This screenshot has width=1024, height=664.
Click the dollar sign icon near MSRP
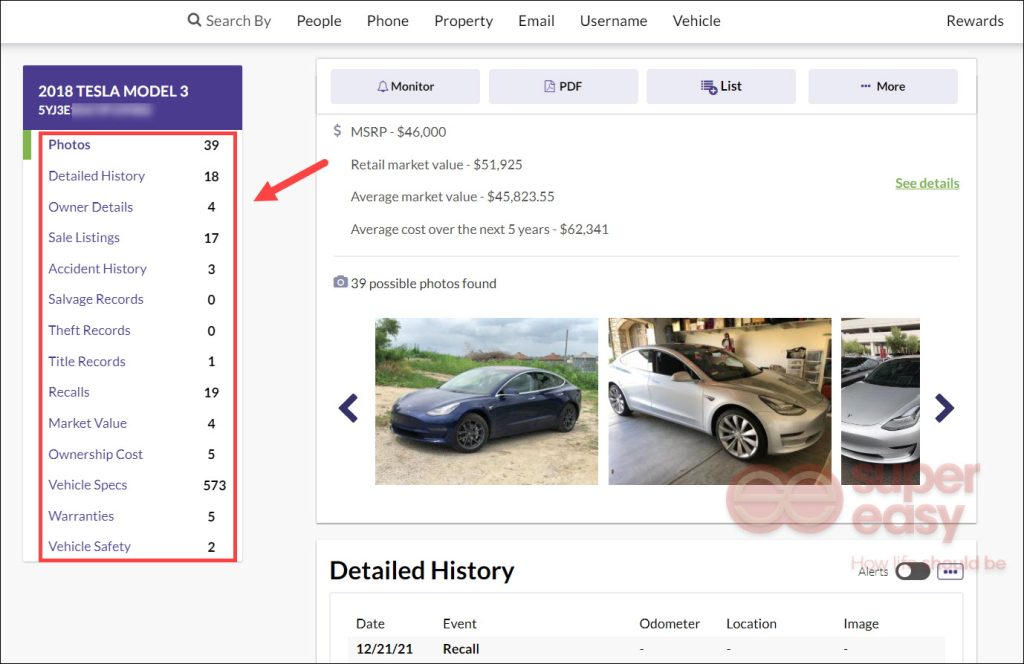click(x=337, y=131)
